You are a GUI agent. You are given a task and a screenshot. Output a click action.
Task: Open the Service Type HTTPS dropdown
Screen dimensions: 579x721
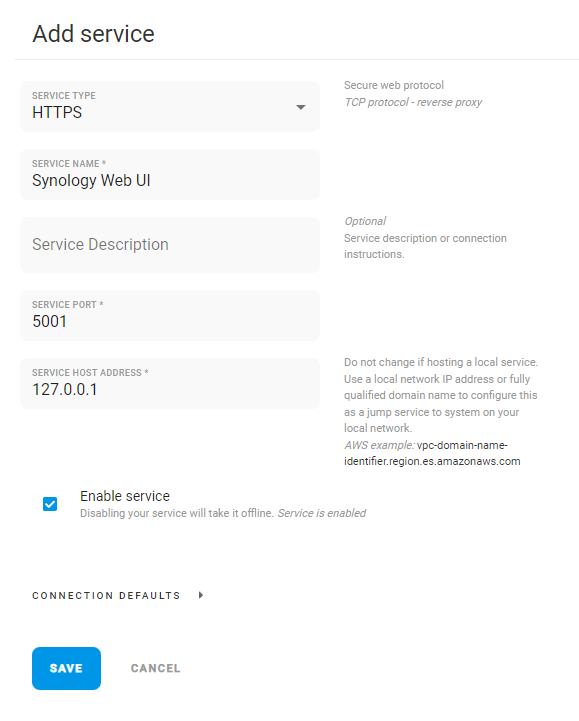click(x=170, y=107)
